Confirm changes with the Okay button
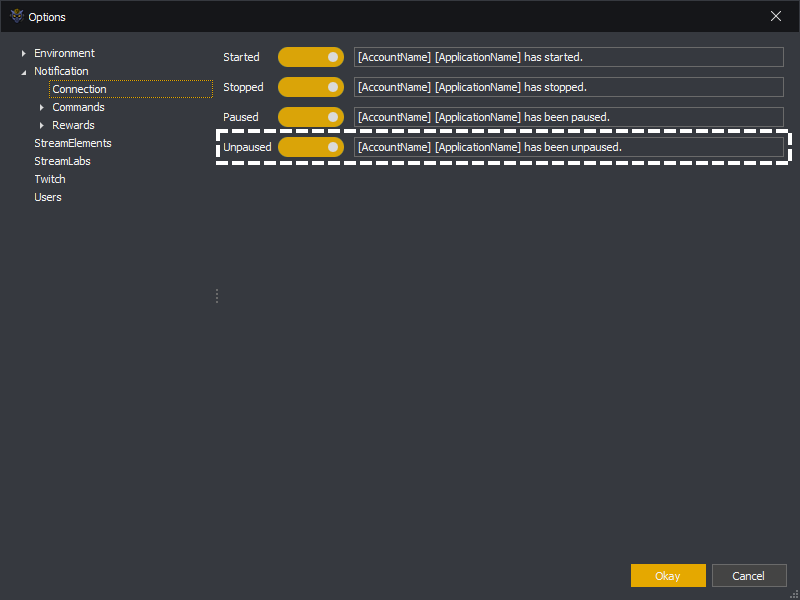 click(668, 576)
